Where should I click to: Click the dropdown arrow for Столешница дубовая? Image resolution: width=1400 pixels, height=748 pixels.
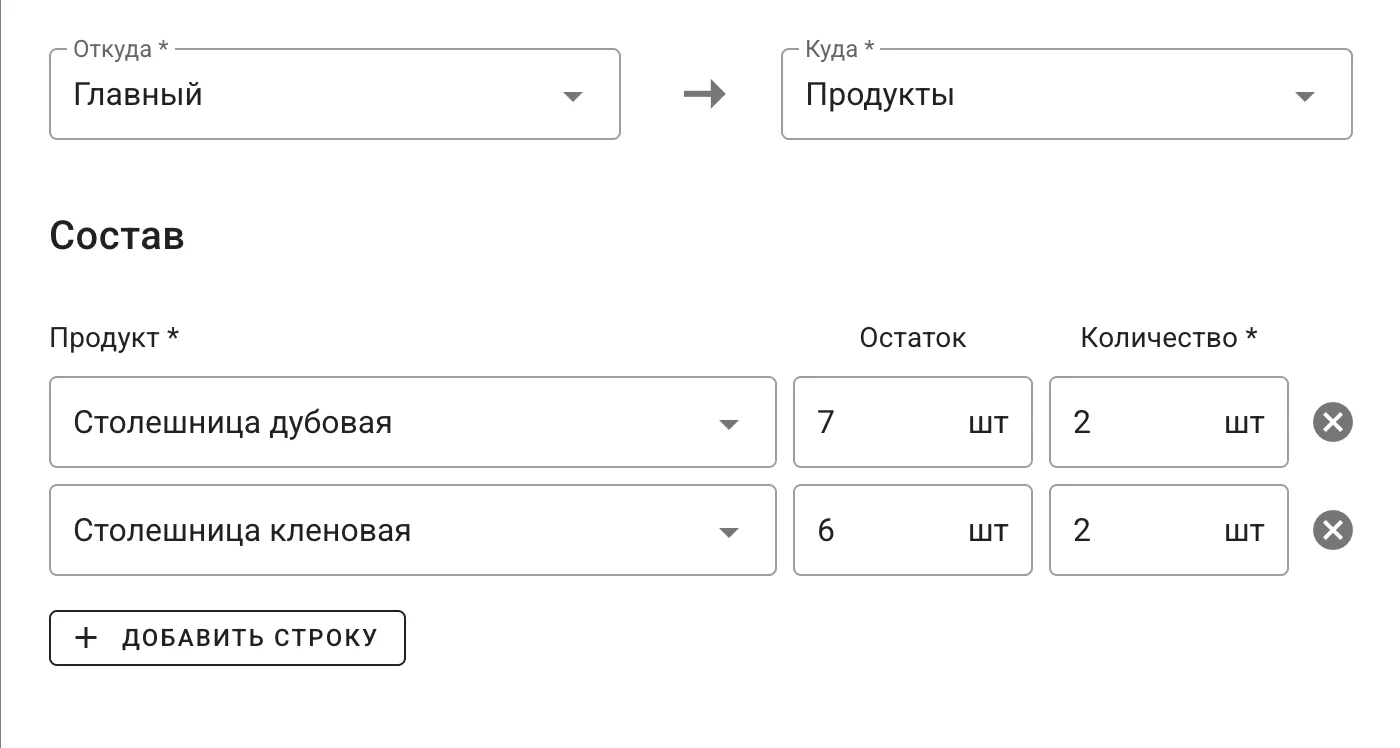pyautogui.click(x=729, y=422)
